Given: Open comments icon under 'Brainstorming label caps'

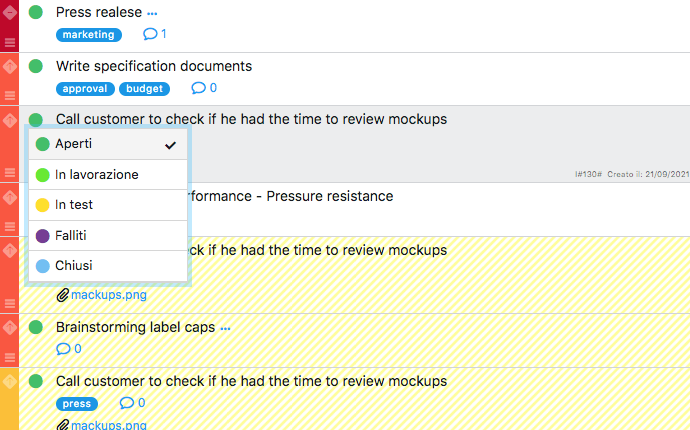Looking at the screenshot, I should tap(64, 349).
